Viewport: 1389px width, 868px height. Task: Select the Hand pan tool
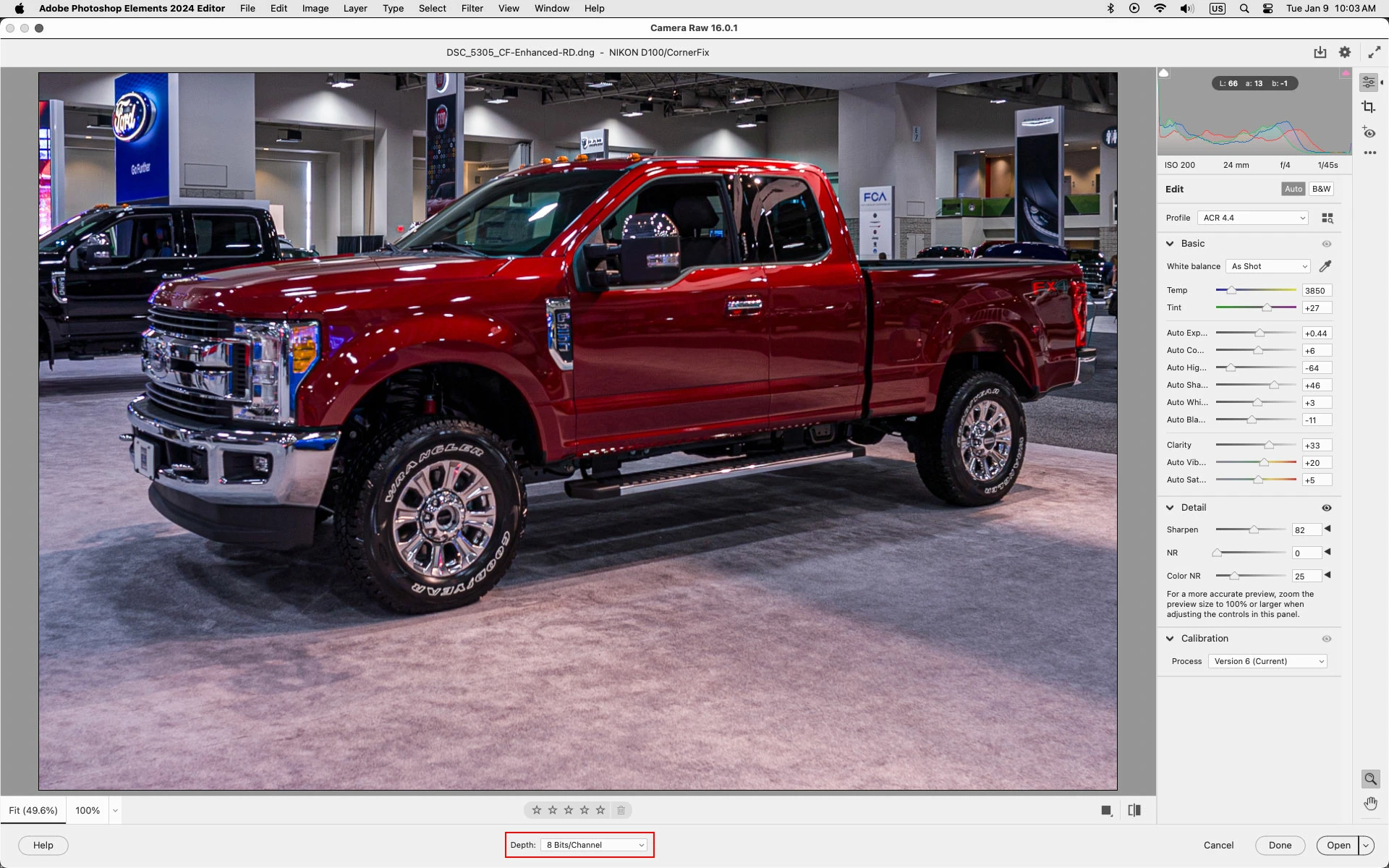click(1370, 804)
